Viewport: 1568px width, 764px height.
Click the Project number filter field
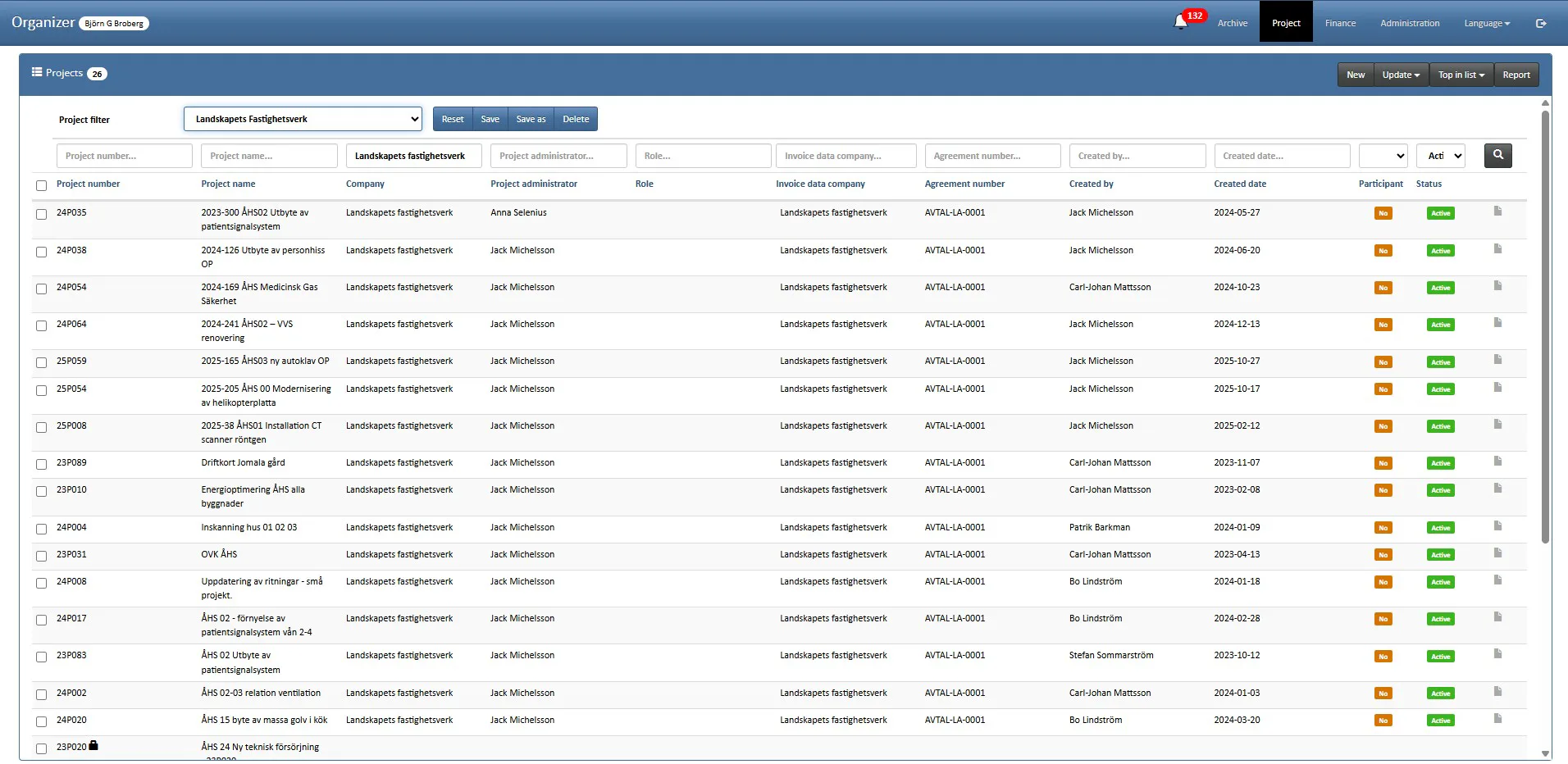(125, 156)
